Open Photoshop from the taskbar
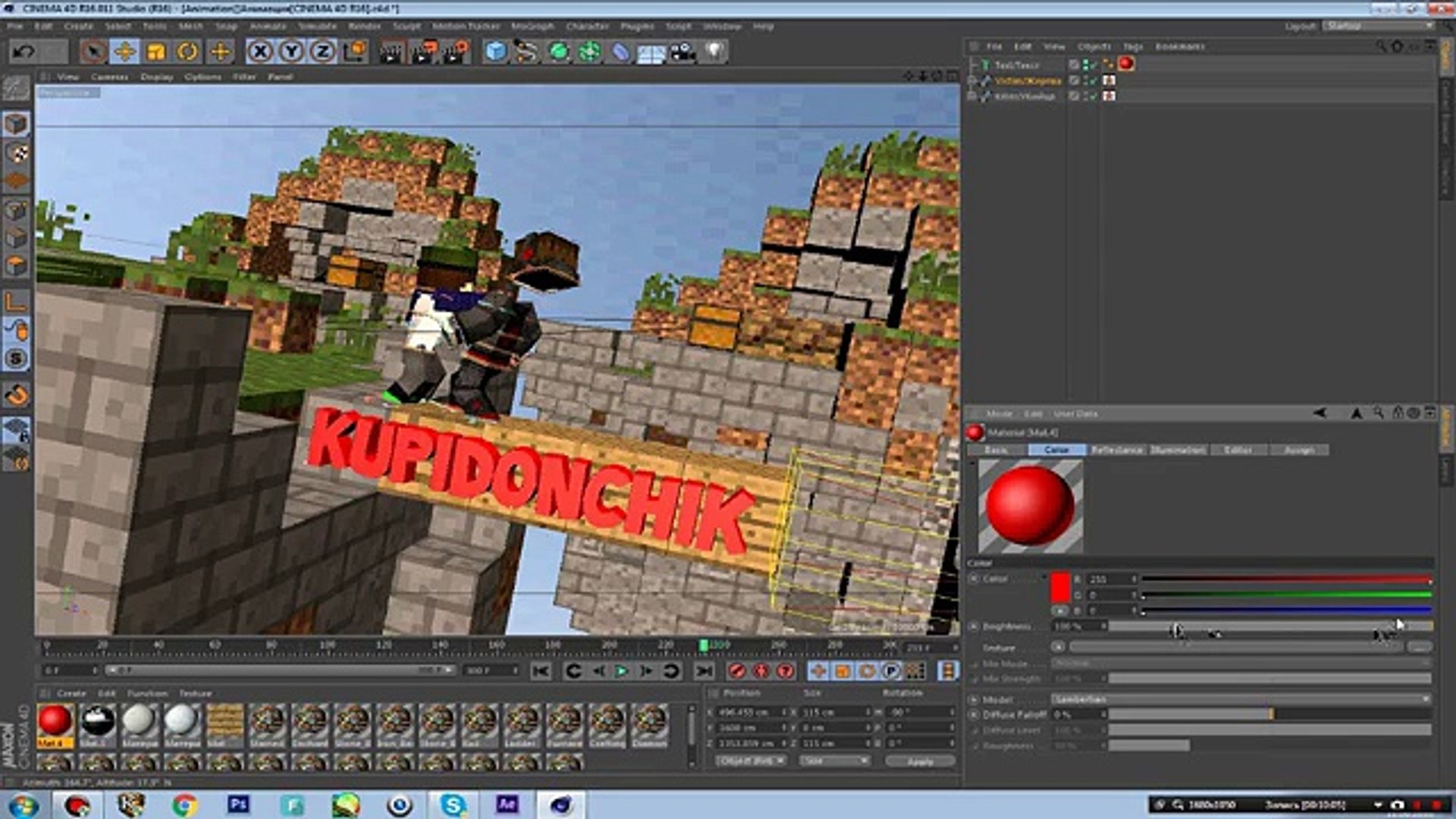 click(238, 804)
